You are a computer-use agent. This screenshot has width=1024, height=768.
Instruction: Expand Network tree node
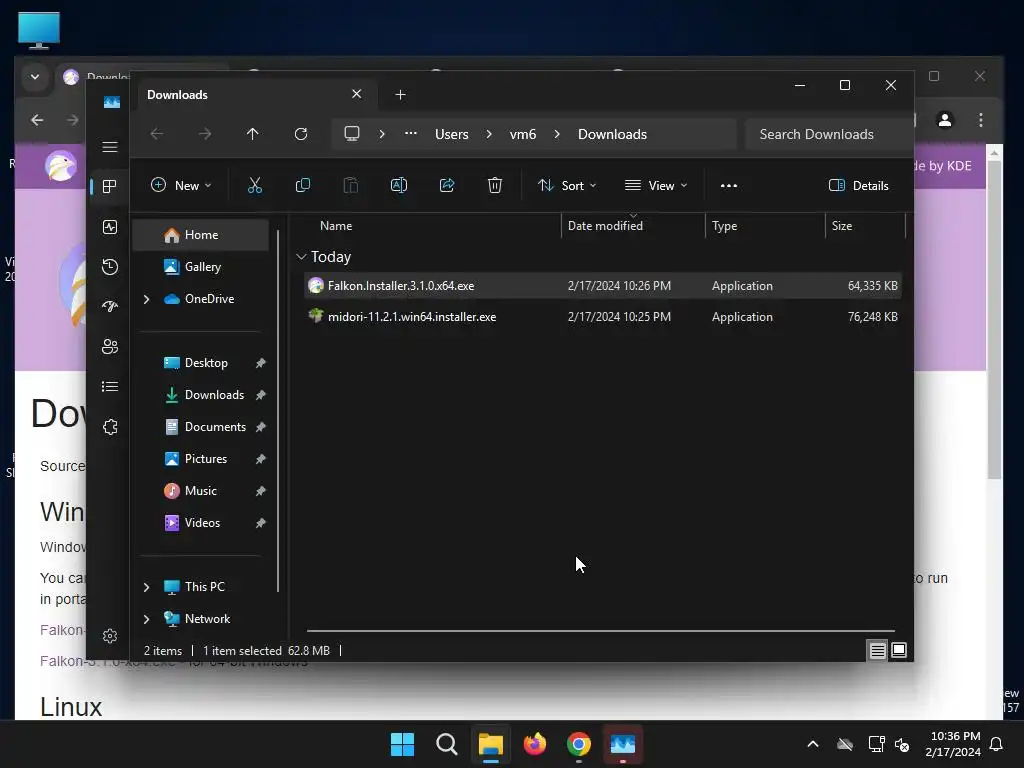146,619
